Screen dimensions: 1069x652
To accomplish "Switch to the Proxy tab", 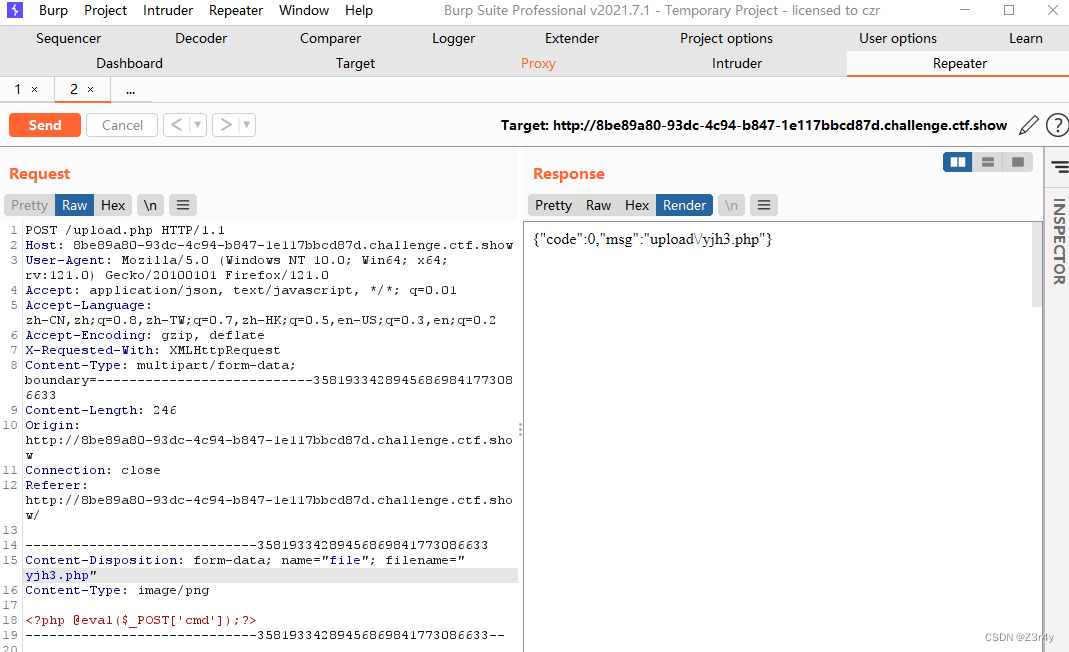I will 538,63.
